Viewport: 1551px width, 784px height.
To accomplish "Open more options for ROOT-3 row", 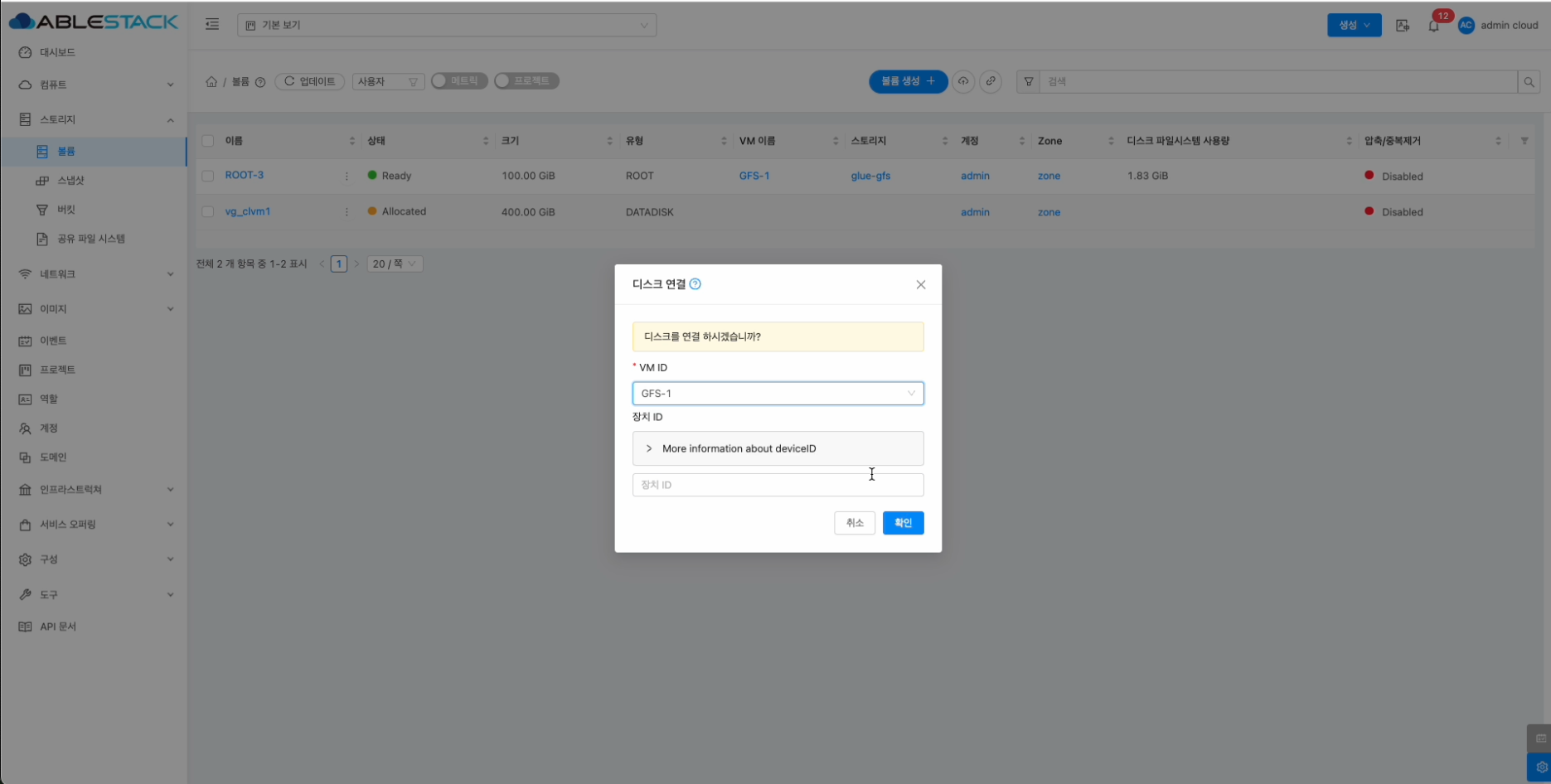I will click(347, 176).
